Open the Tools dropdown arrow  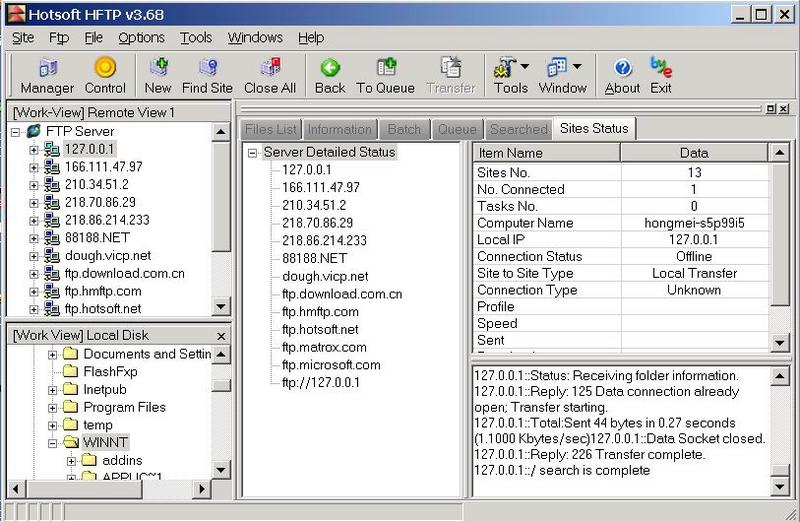pyautogui.click(x=524, y=66)
